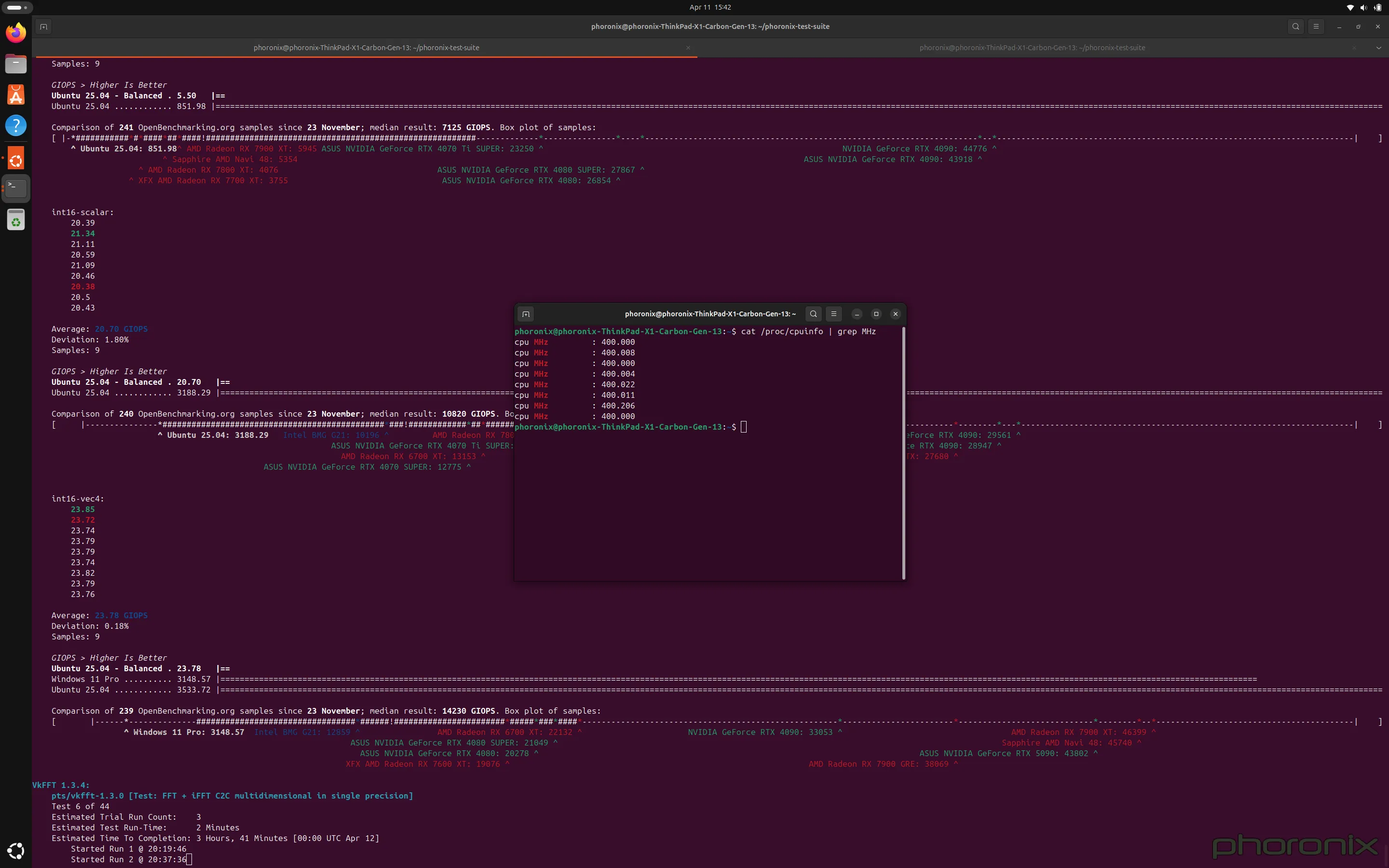Open the Trash from the dock

pyautogui.click(x=15, y=219)
